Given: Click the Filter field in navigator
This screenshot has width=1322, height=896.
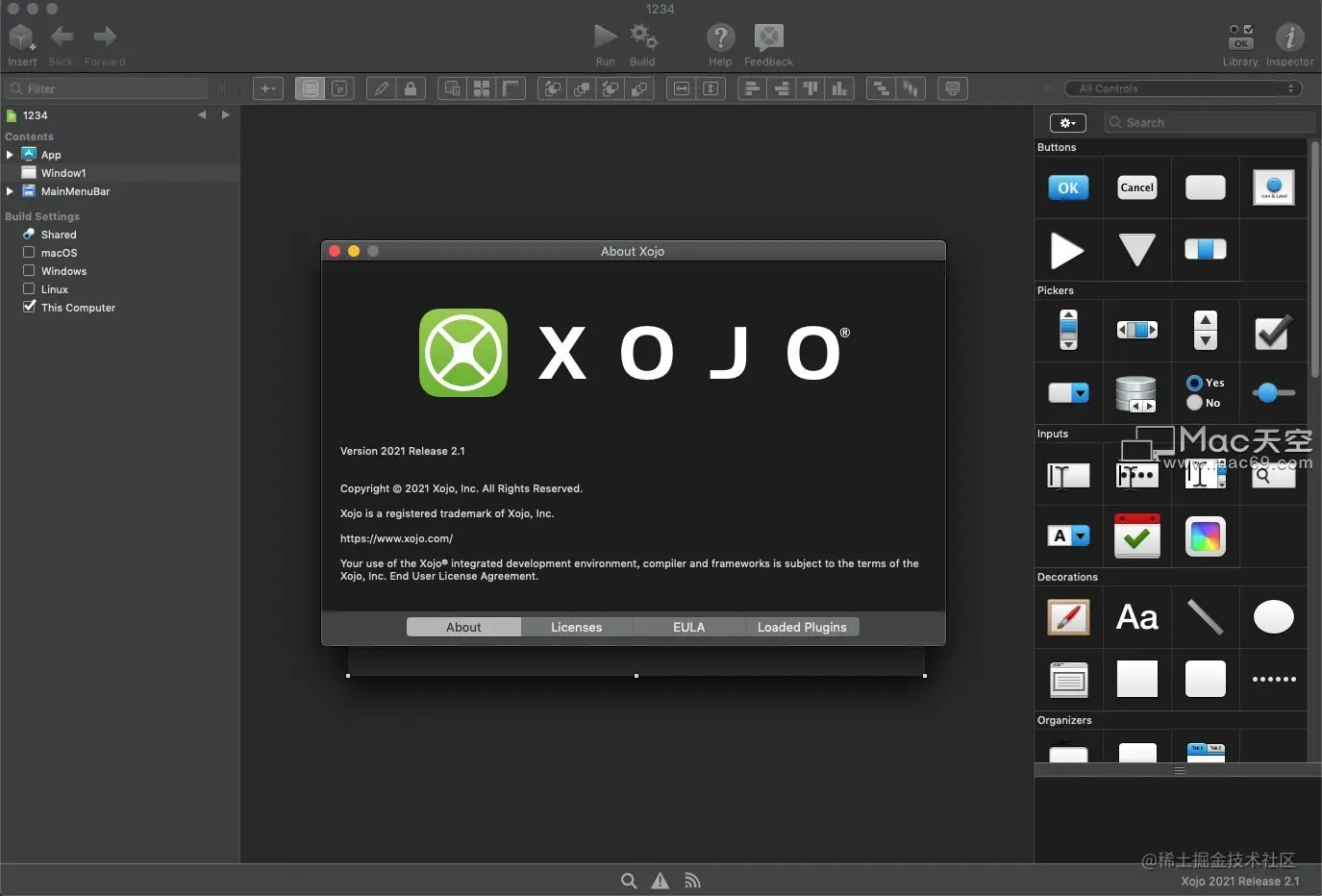Looking at the screenshot, I should click(107, 88).
